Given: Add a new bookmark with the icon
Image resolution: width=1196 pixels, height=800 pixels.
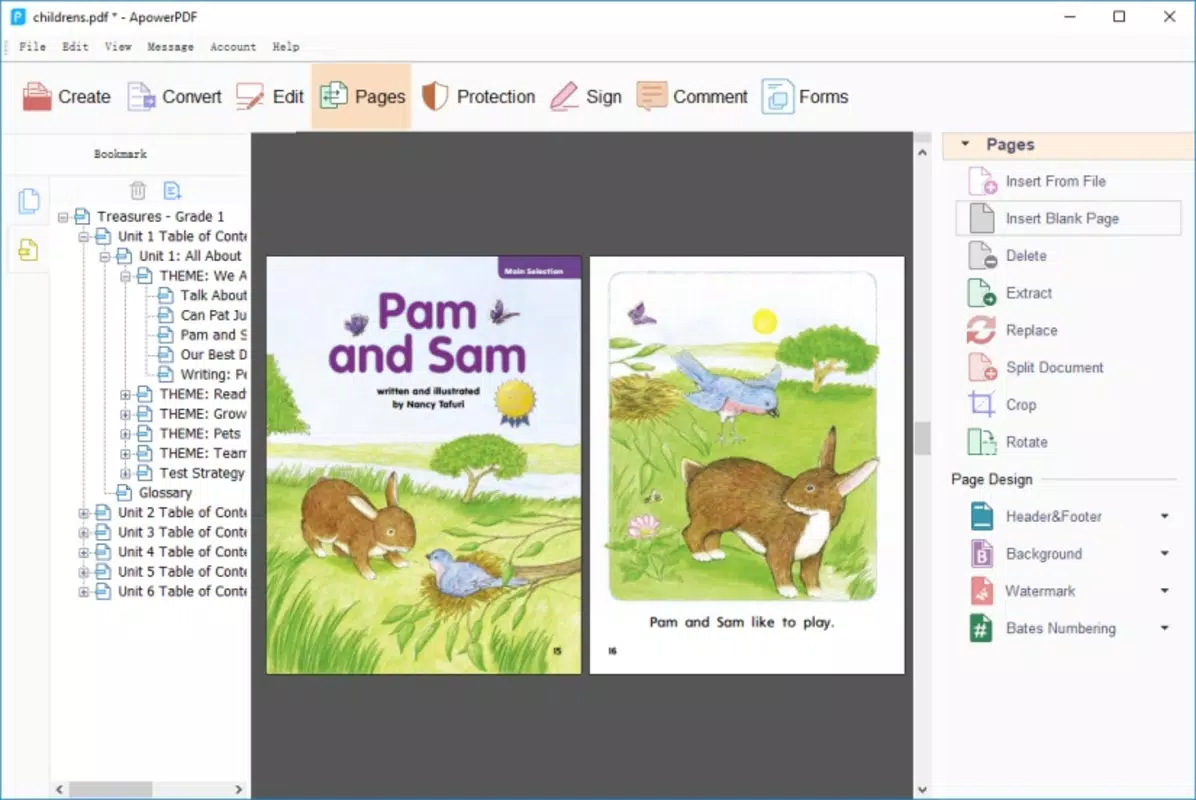Looking at the screenshot, I should point(172,190).
